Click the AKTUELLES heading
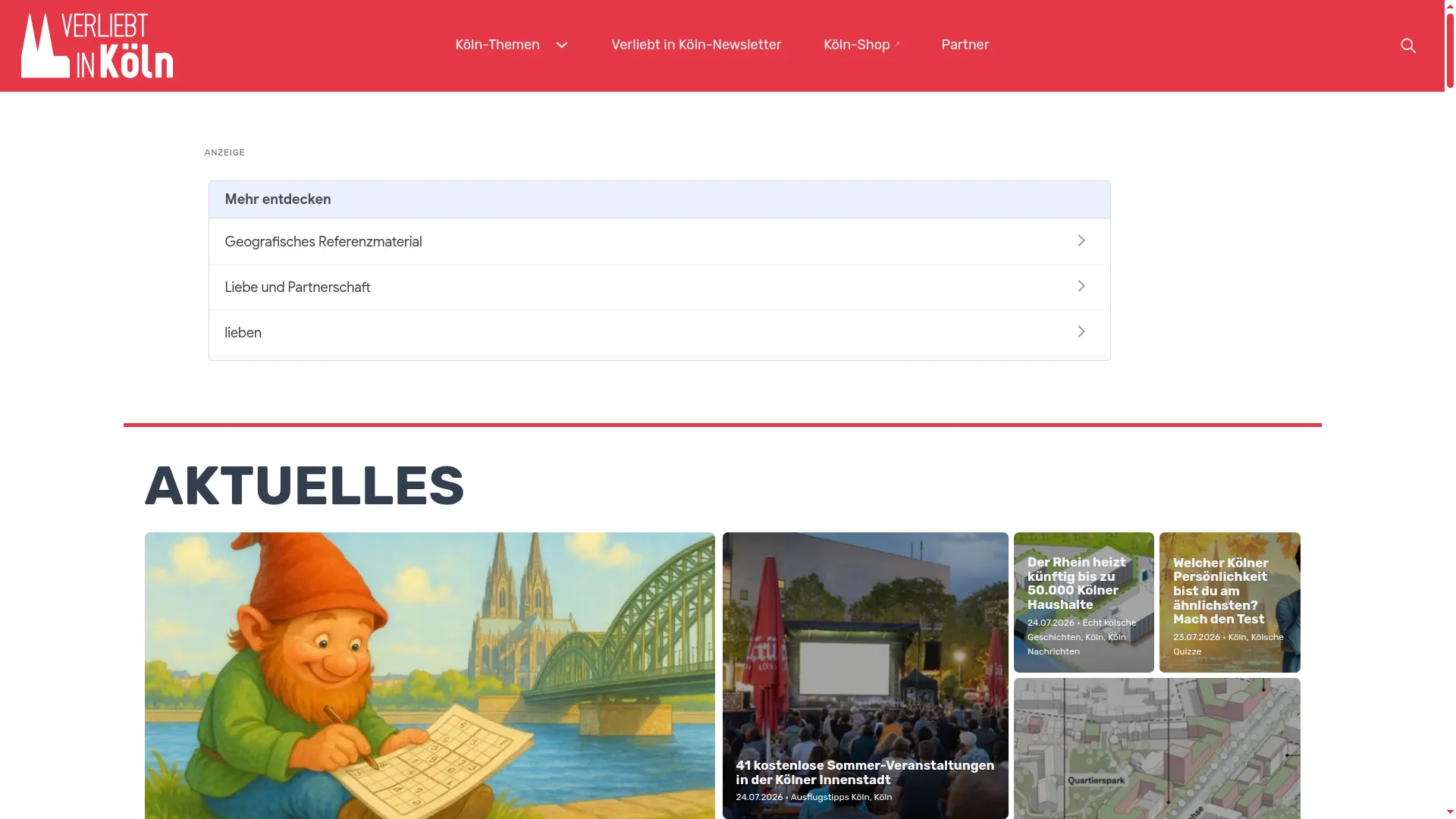Screen dimensions: 1456x819 304,485
